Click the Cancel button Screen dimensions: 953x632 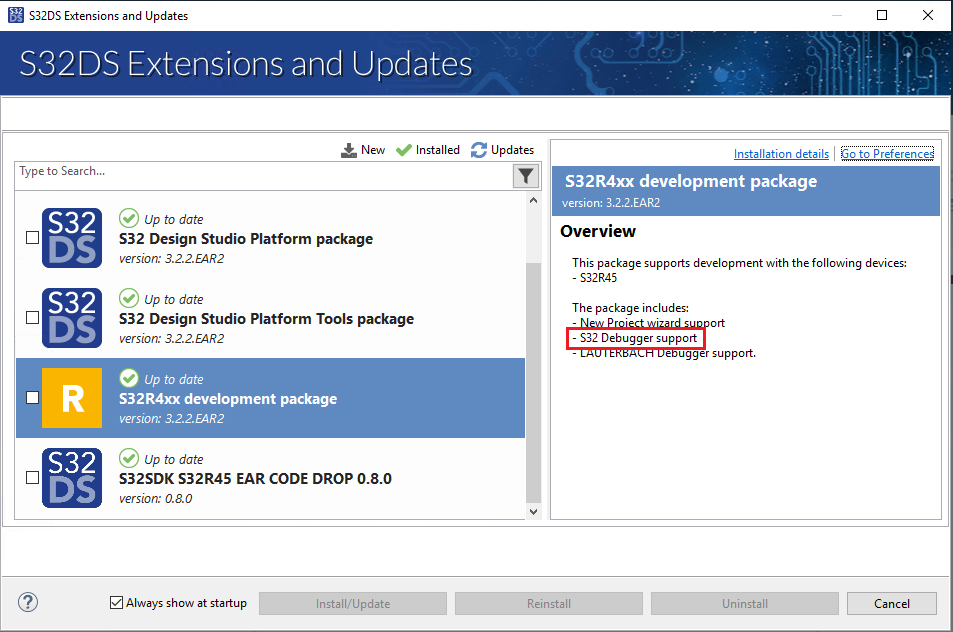[x=891, y=603]
